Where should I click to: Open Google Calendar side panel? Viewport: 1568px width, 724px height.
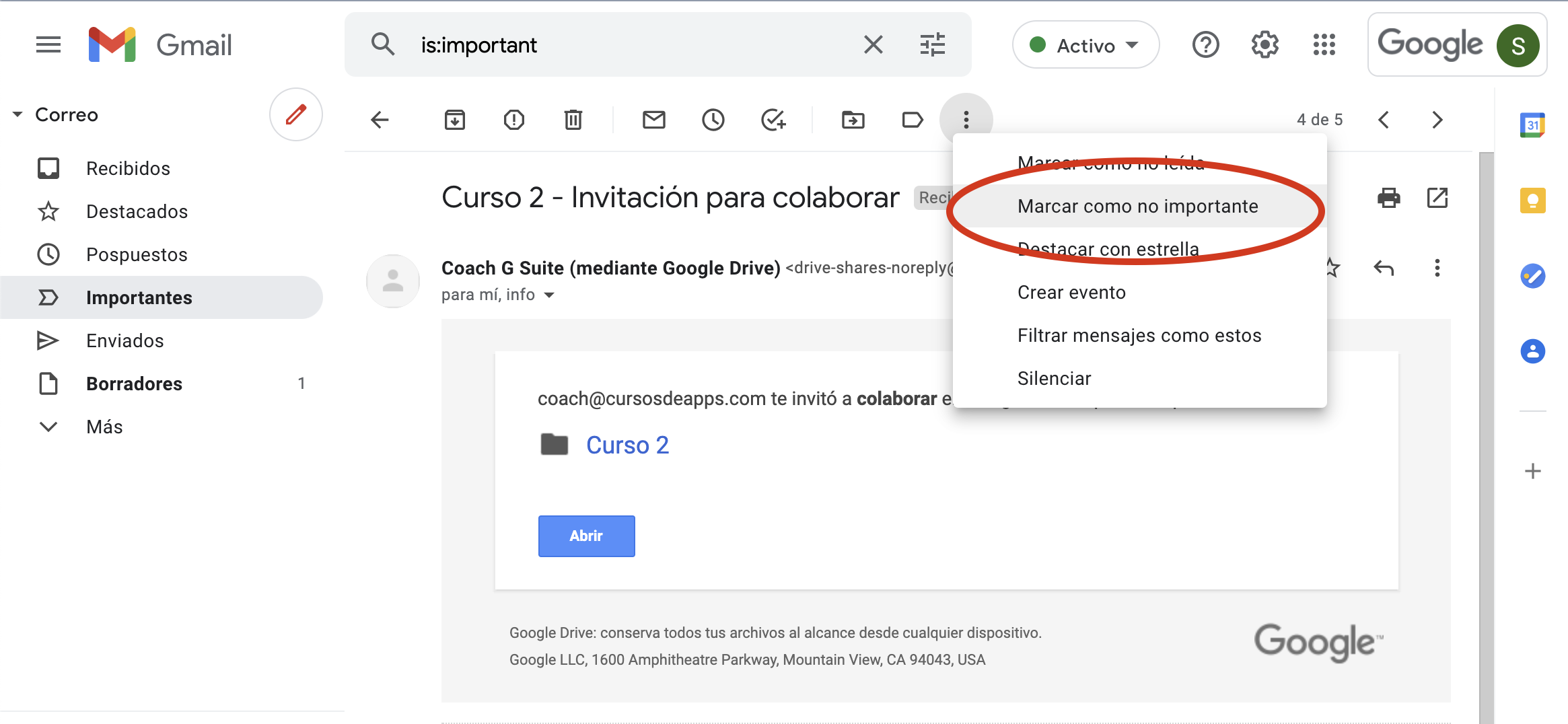1532,125
